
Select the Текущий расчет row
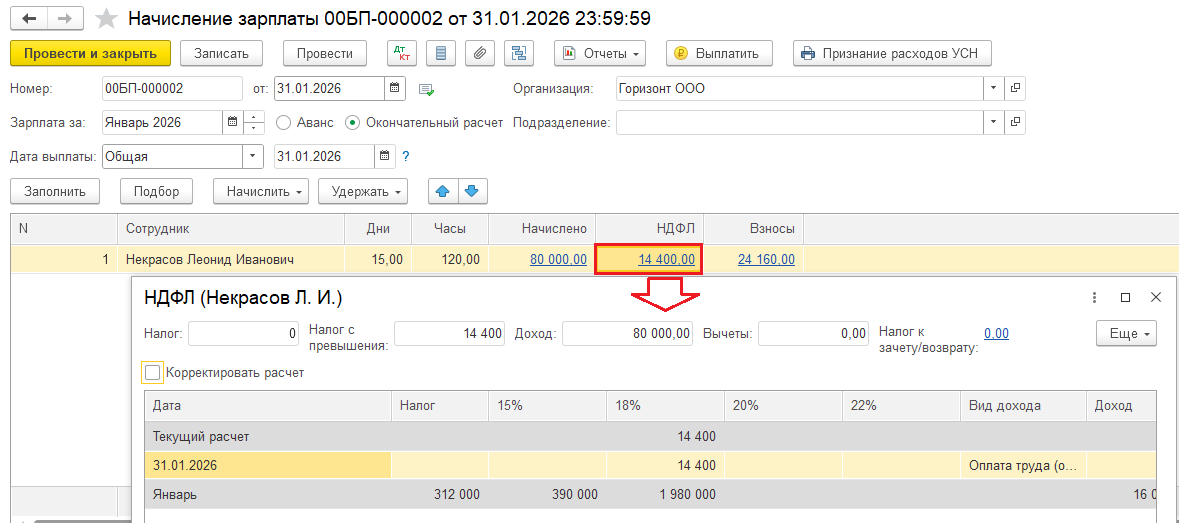650,436
